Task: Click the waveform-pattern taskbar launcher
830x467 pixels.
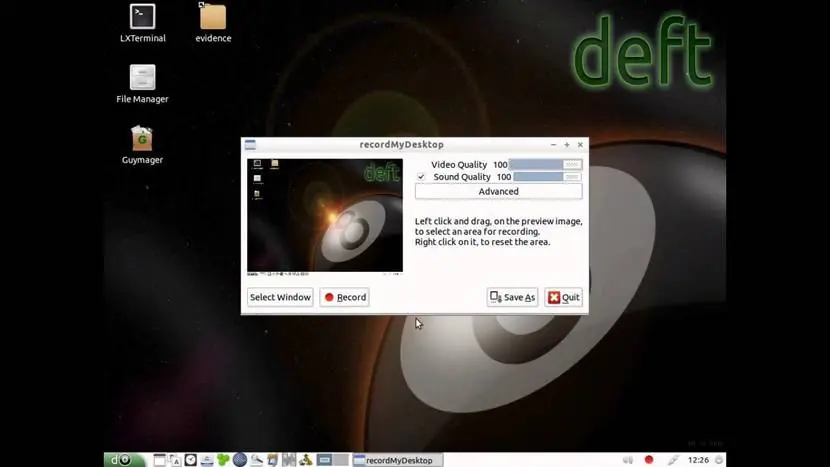Action: [x=289, y=460]
